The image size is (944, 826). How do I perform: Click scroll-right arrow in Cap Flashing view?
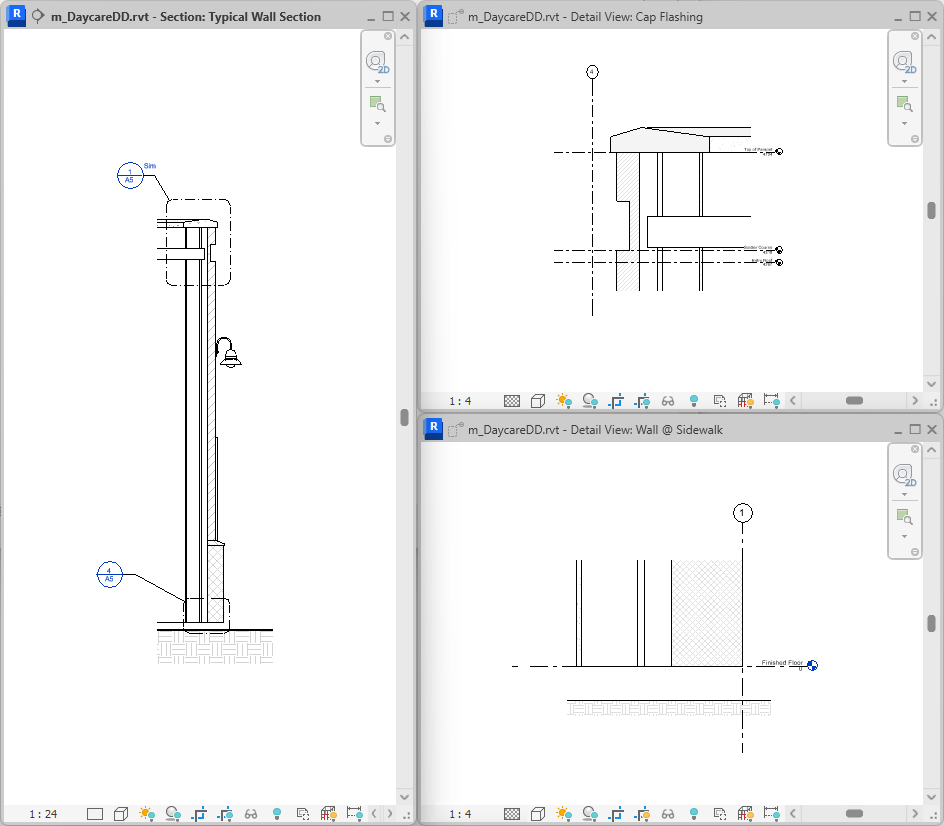[x=915, y=401]
